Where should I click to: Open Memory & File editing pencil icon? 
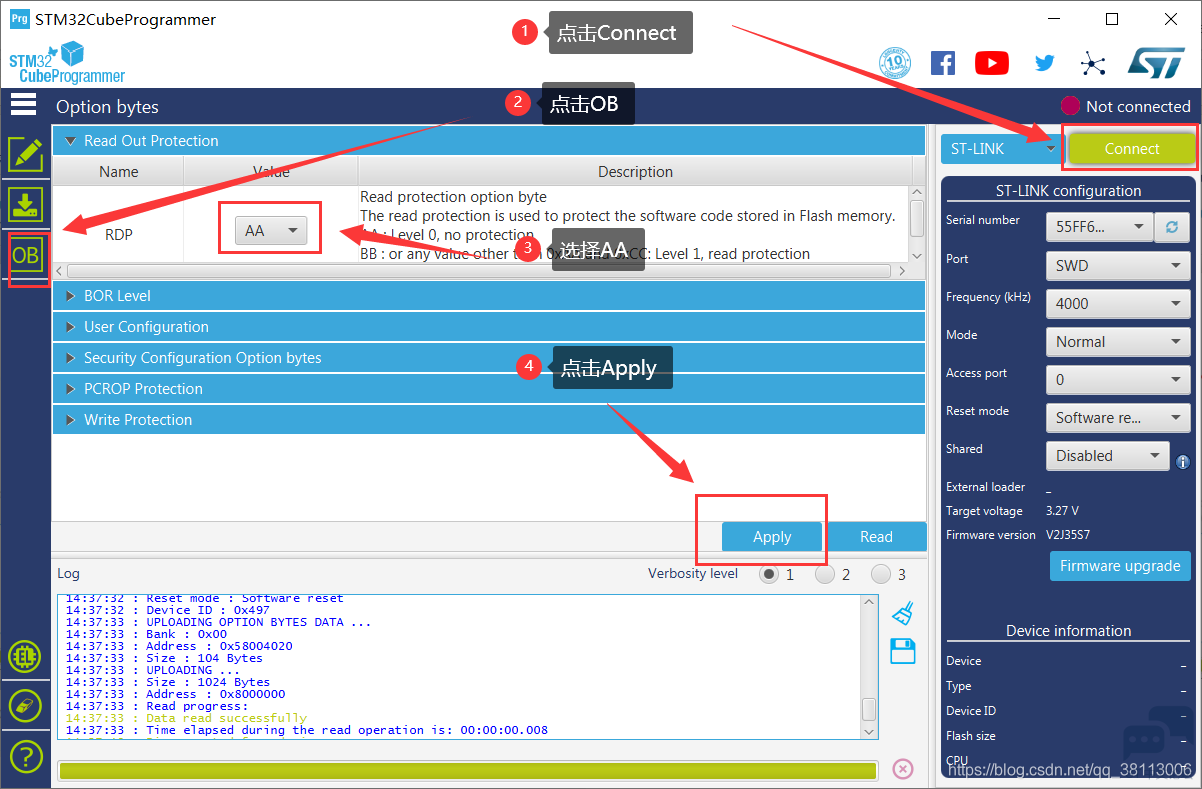tap(25, 153)
